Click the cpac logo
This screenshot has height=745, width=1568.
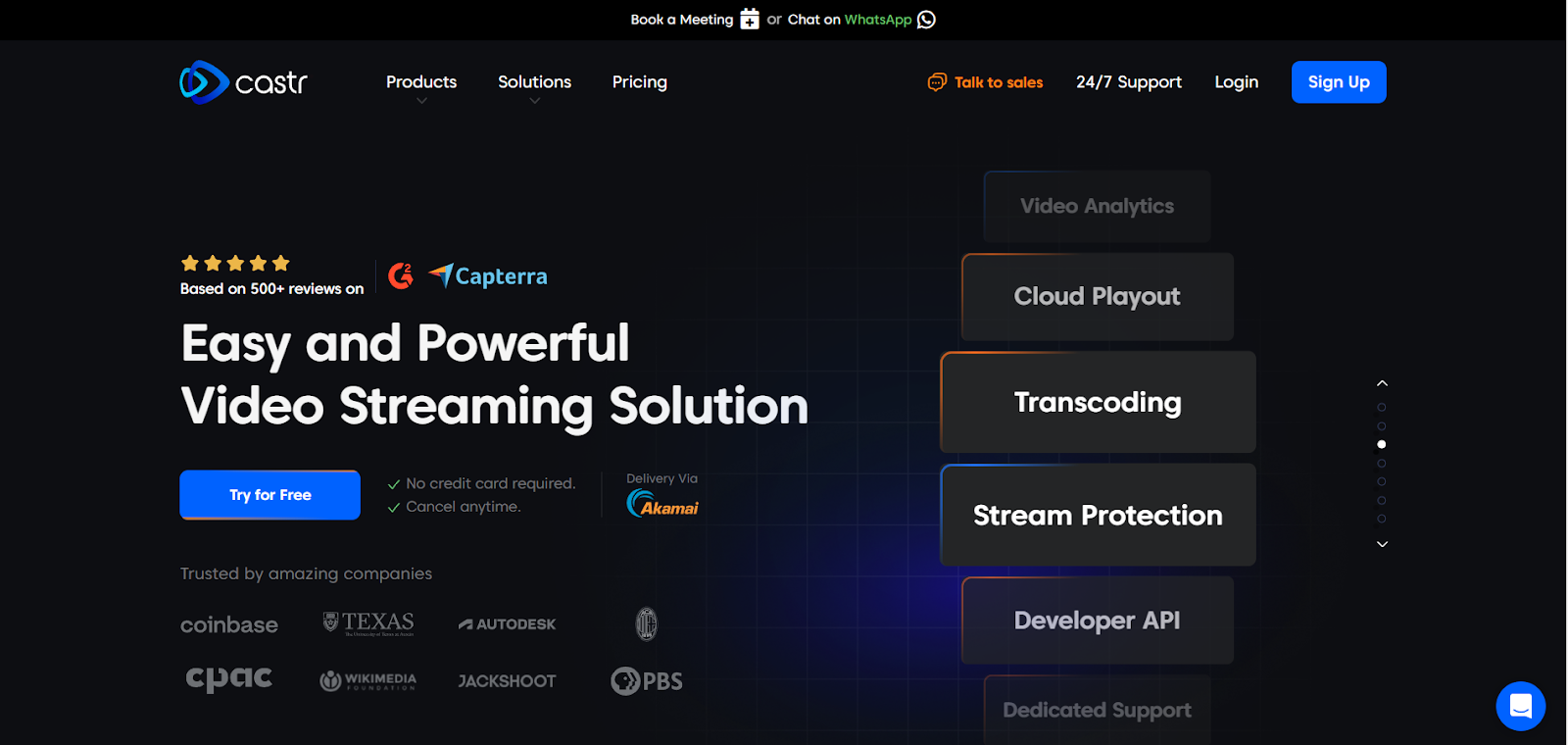click(x=229, y=678)
